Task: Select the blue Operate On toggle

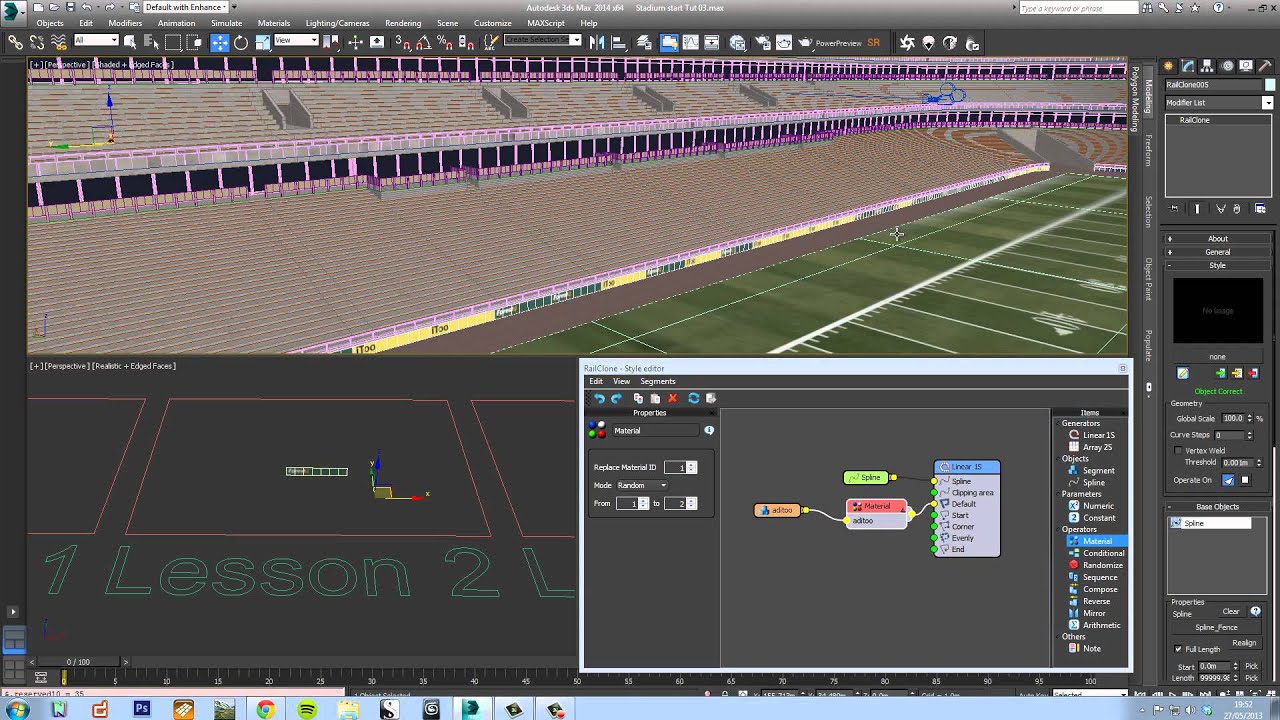Action: coord(1228,480)
